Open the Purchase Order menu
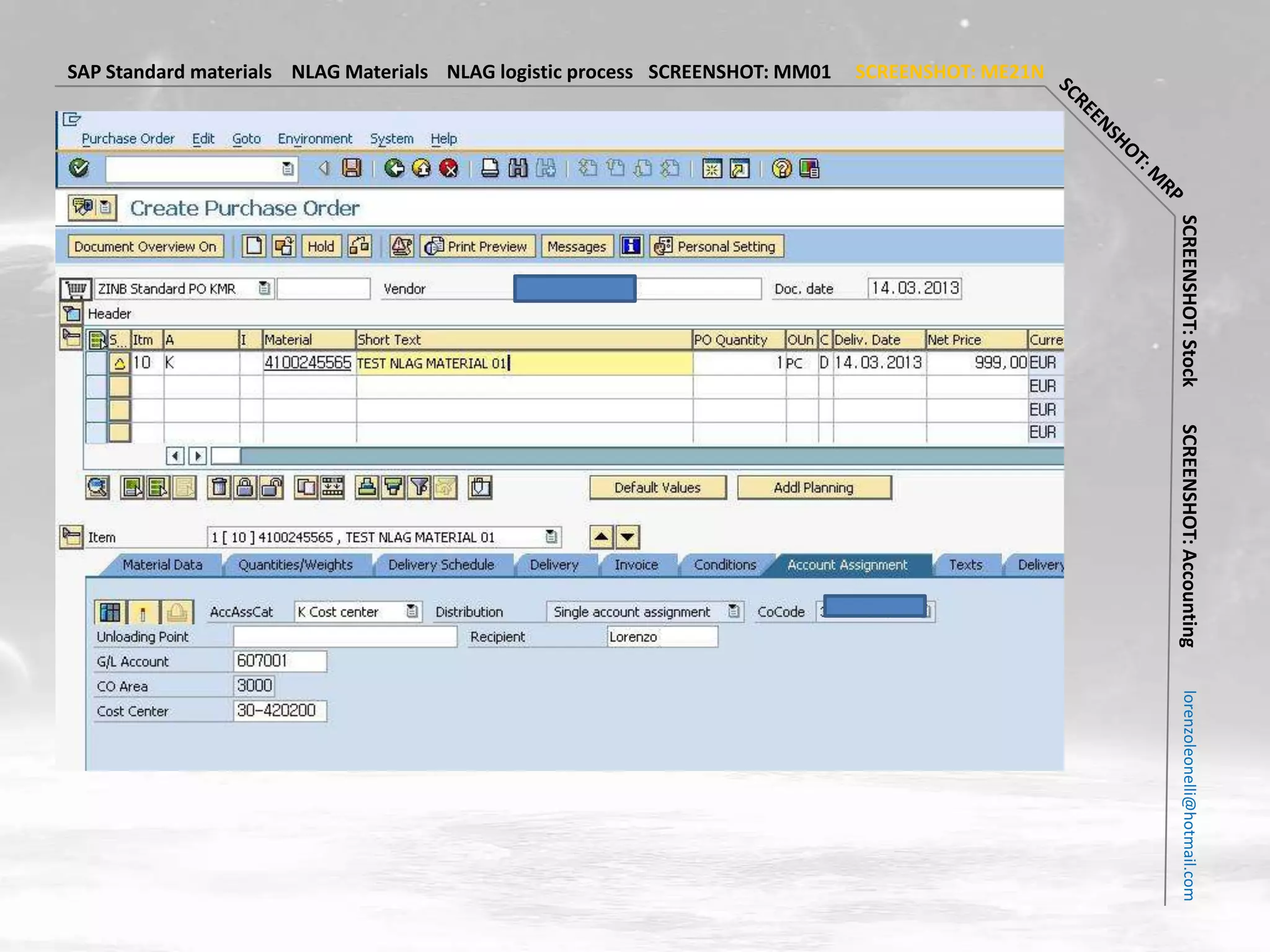Screen dimensions: 1270x952 click(x=128, y=139)
